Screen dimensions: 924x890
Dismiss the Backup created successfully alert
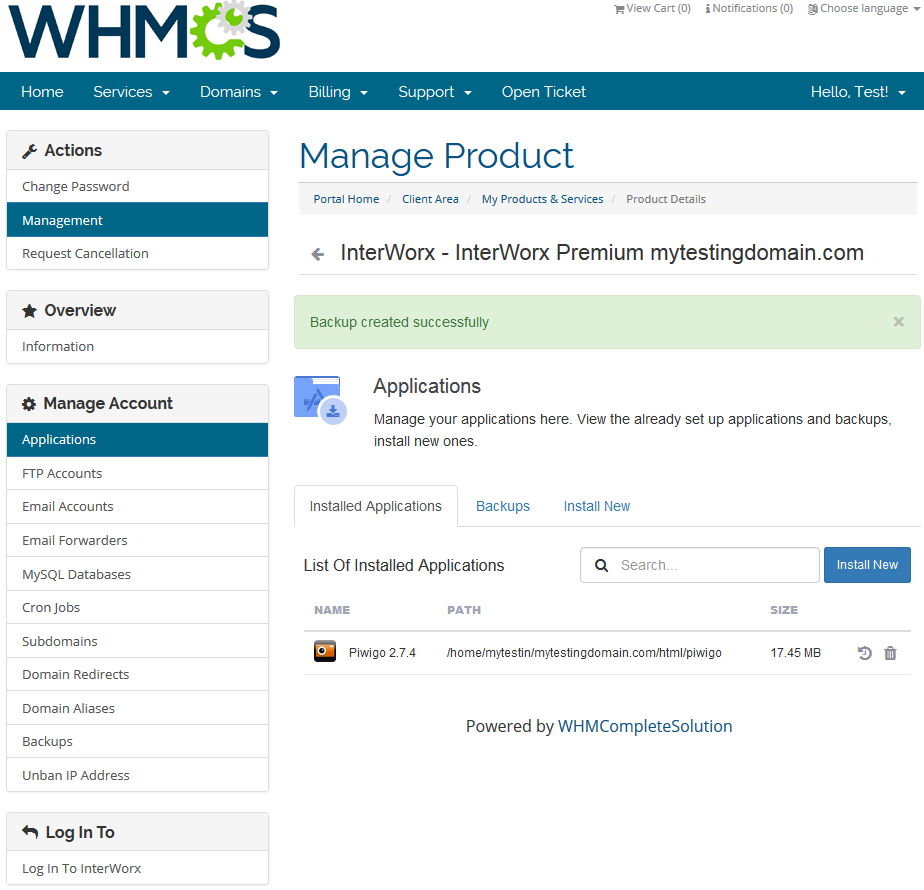click(x=898, y=322)
